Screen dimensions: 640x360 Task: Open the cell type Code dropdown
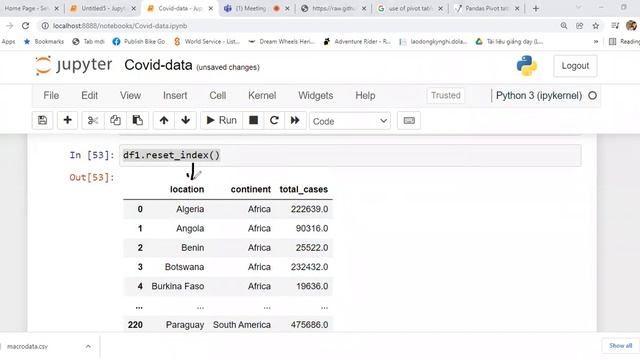pyautogui.click(x=350, y=121)
